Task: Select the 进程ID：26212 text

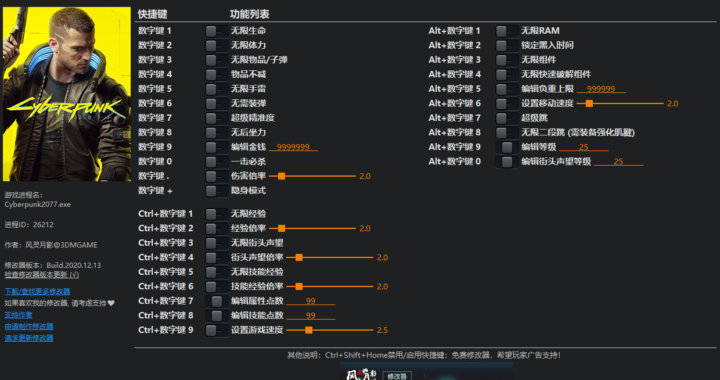Action: (29, 224)
